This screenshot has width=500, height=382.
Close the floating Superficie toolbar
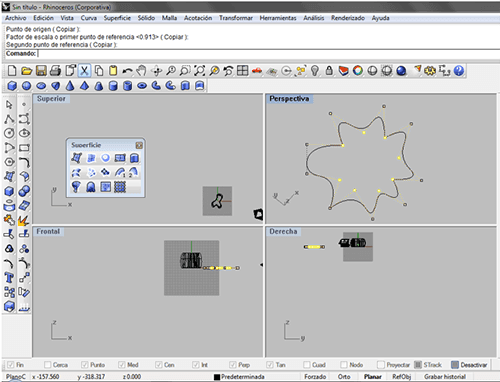coord(139,145)
